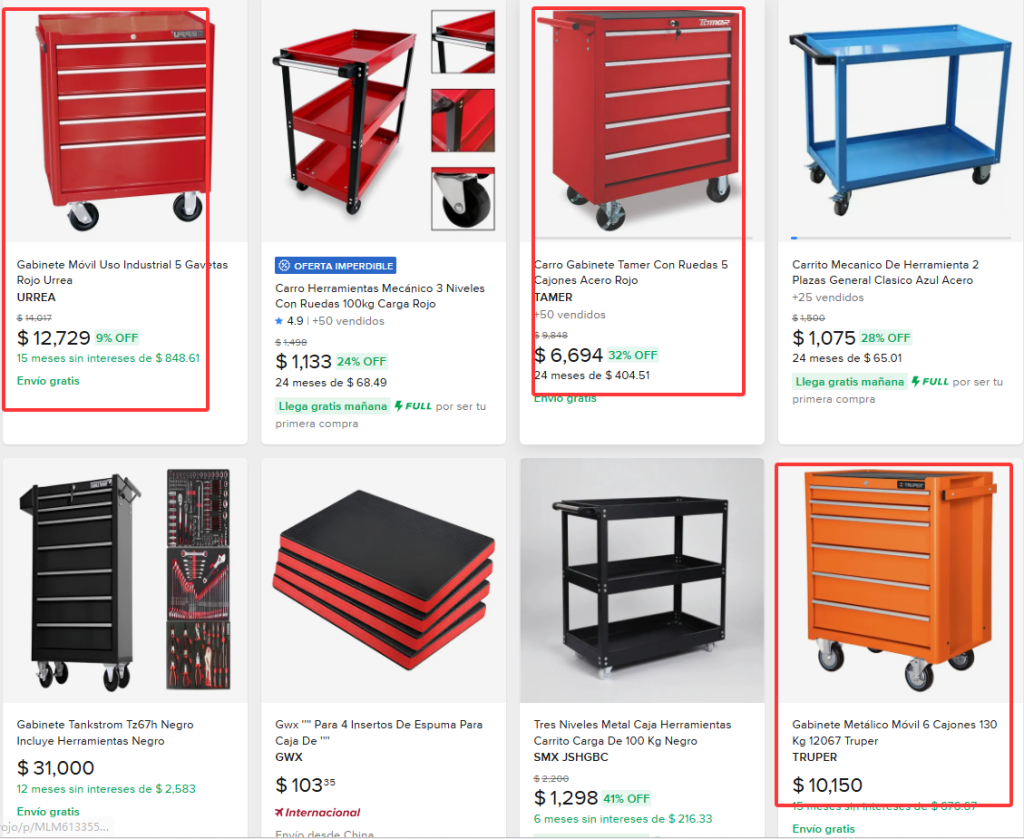Open the red foam inserts image

[382, 580]
